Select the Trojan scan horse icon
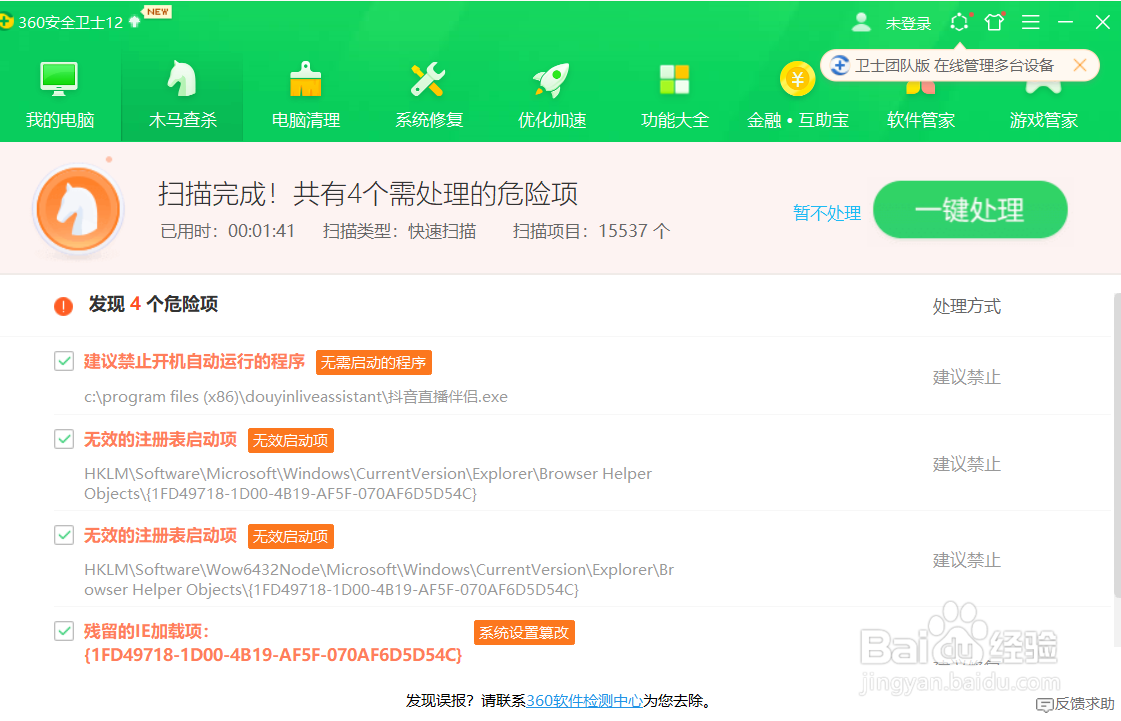The image size is (1121, 721). click(x=182, y=79)
